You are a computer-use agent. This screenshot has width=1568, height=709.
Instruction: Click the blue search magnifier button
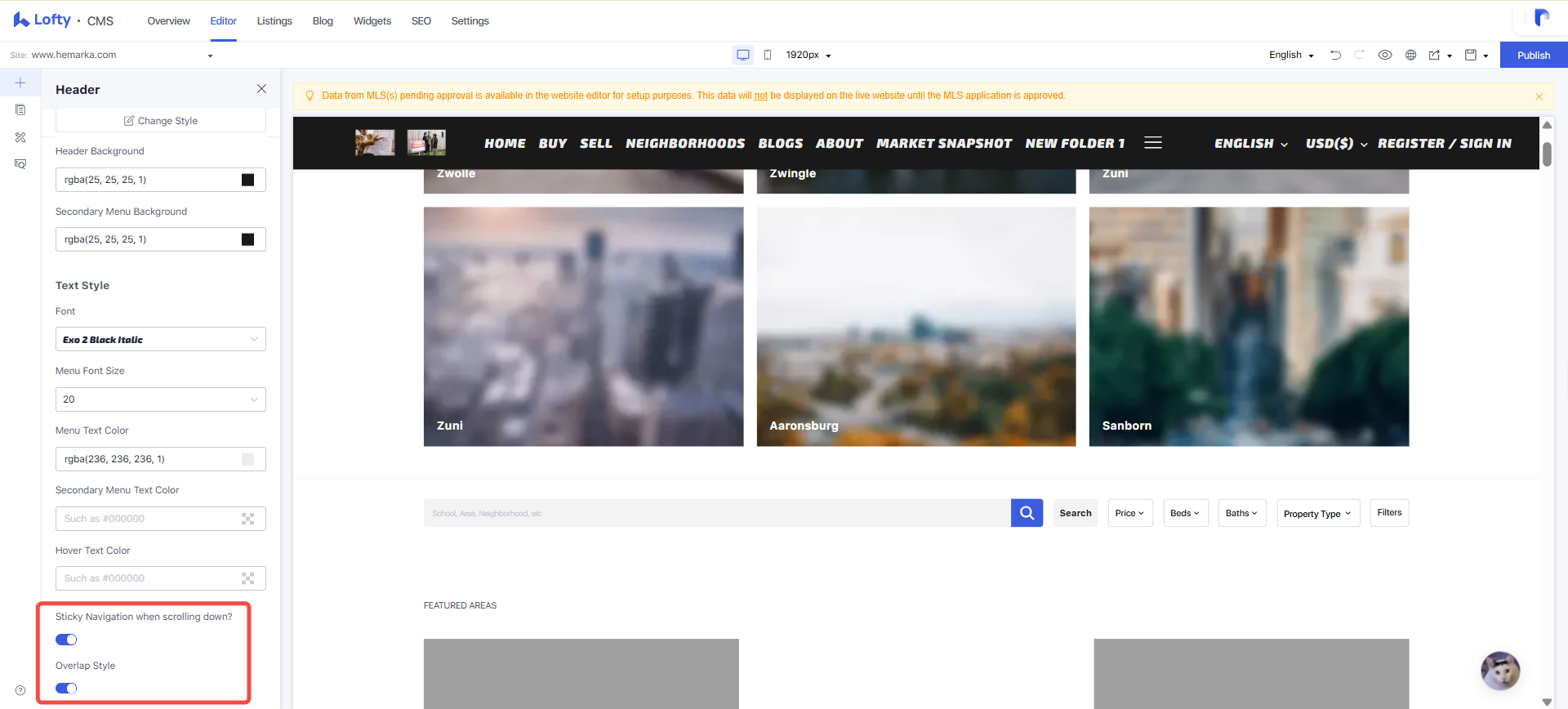pos(1027,513)
